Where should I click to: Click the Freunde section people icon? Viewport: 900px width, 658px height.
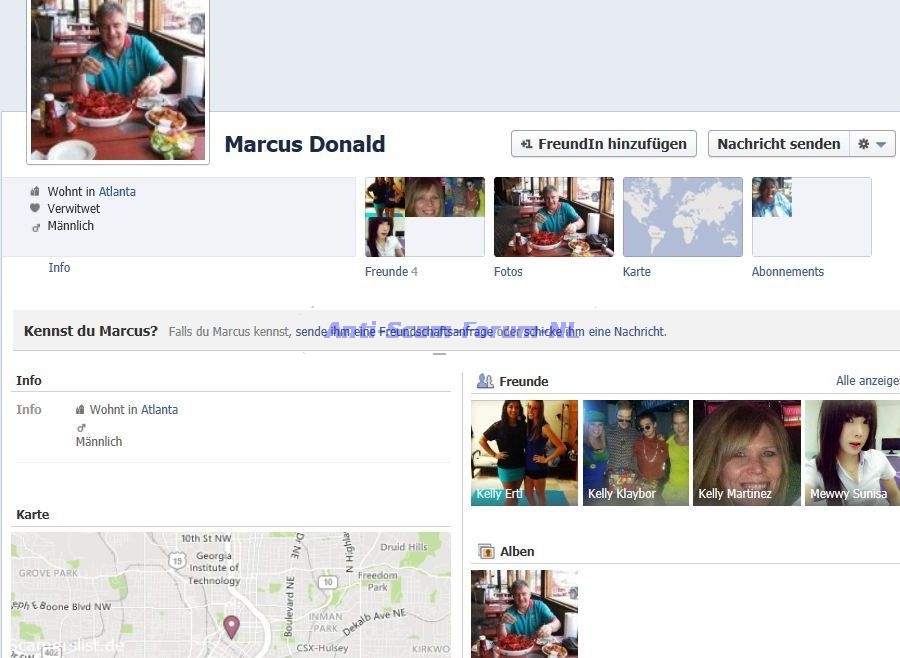coord(485,381)
